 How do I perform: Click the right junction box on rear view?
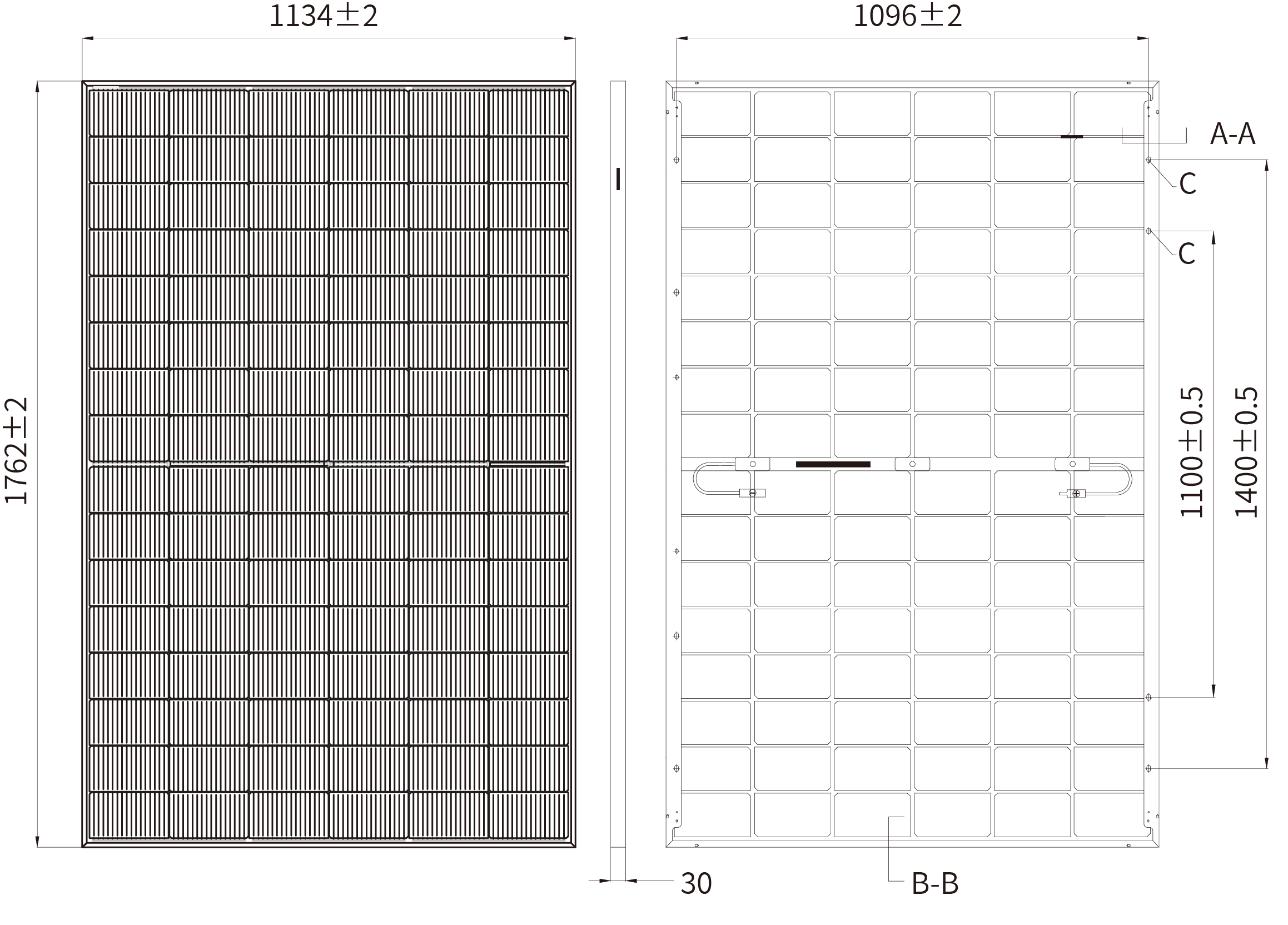(1072, 464)
